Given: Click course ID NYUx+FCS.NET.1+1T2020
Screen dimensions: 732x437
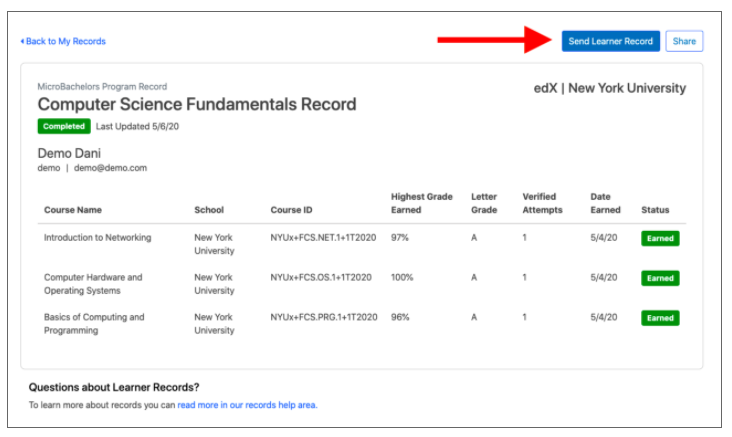Looking at the screenshot, I should tap(320, 238).
